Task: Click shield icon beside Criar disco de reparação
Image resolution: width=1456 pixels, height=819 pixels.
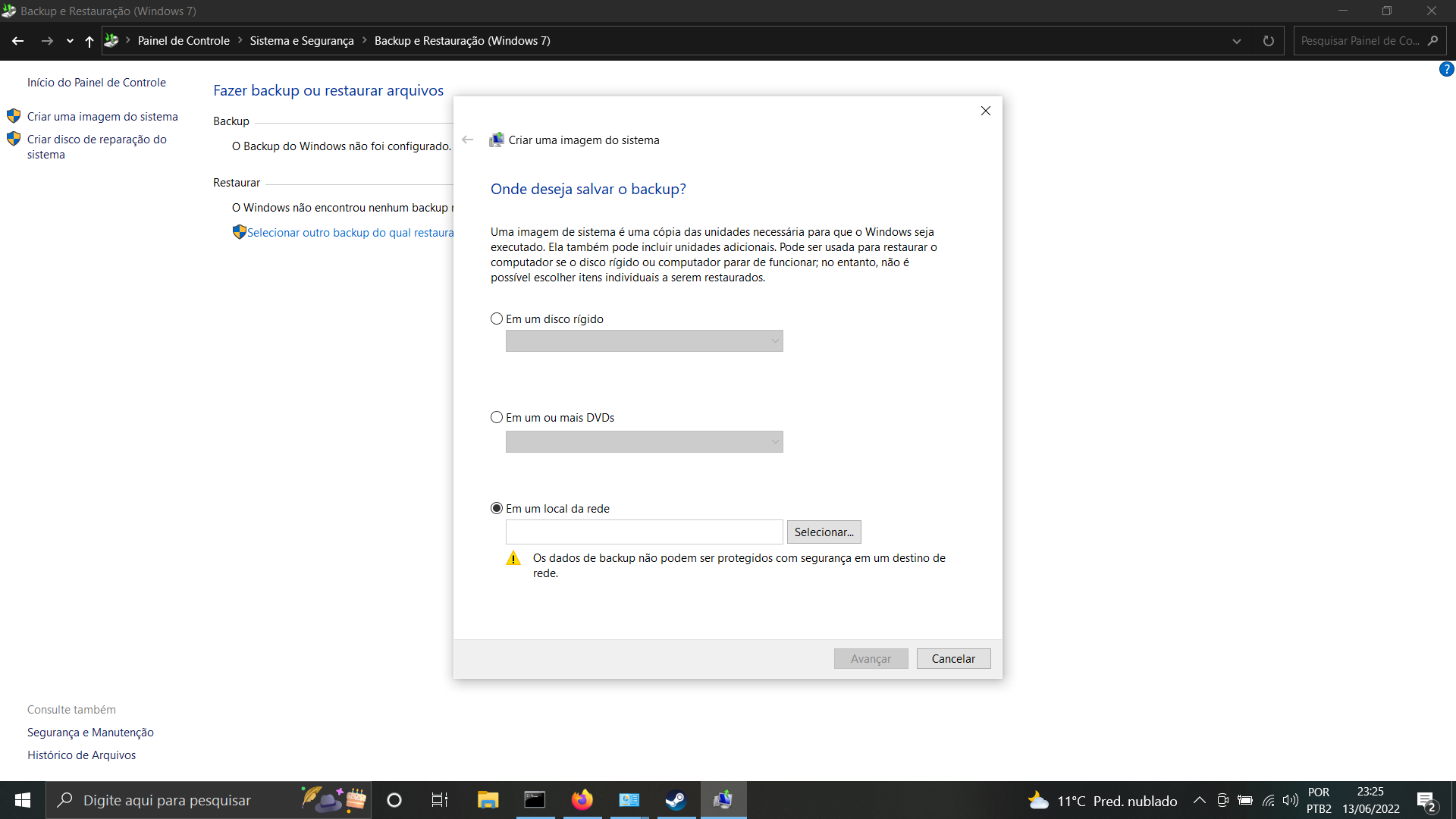Action: [14, 139]
